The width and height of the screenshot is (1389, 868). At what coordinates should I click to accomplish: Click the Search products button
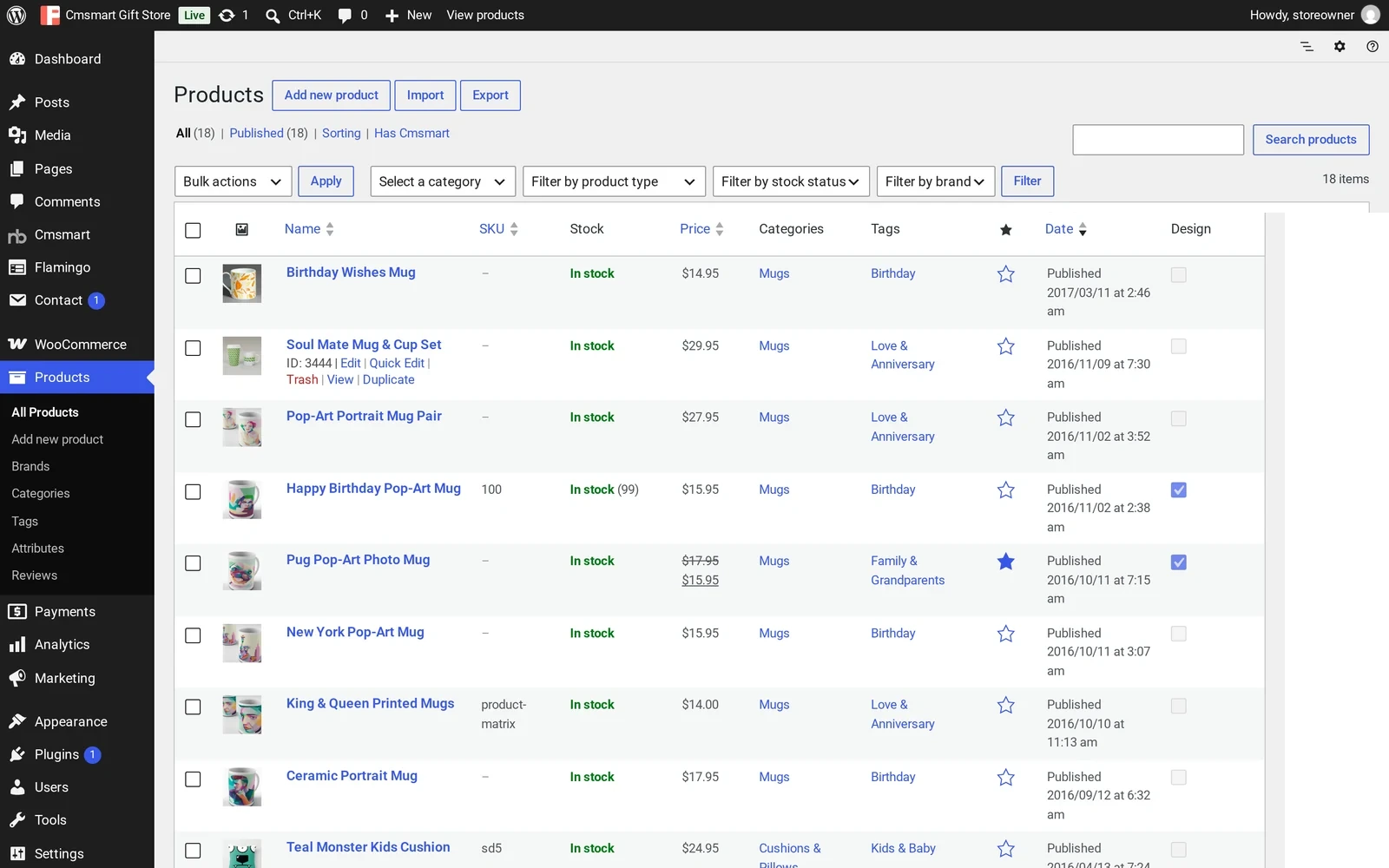click(1311, 140)
